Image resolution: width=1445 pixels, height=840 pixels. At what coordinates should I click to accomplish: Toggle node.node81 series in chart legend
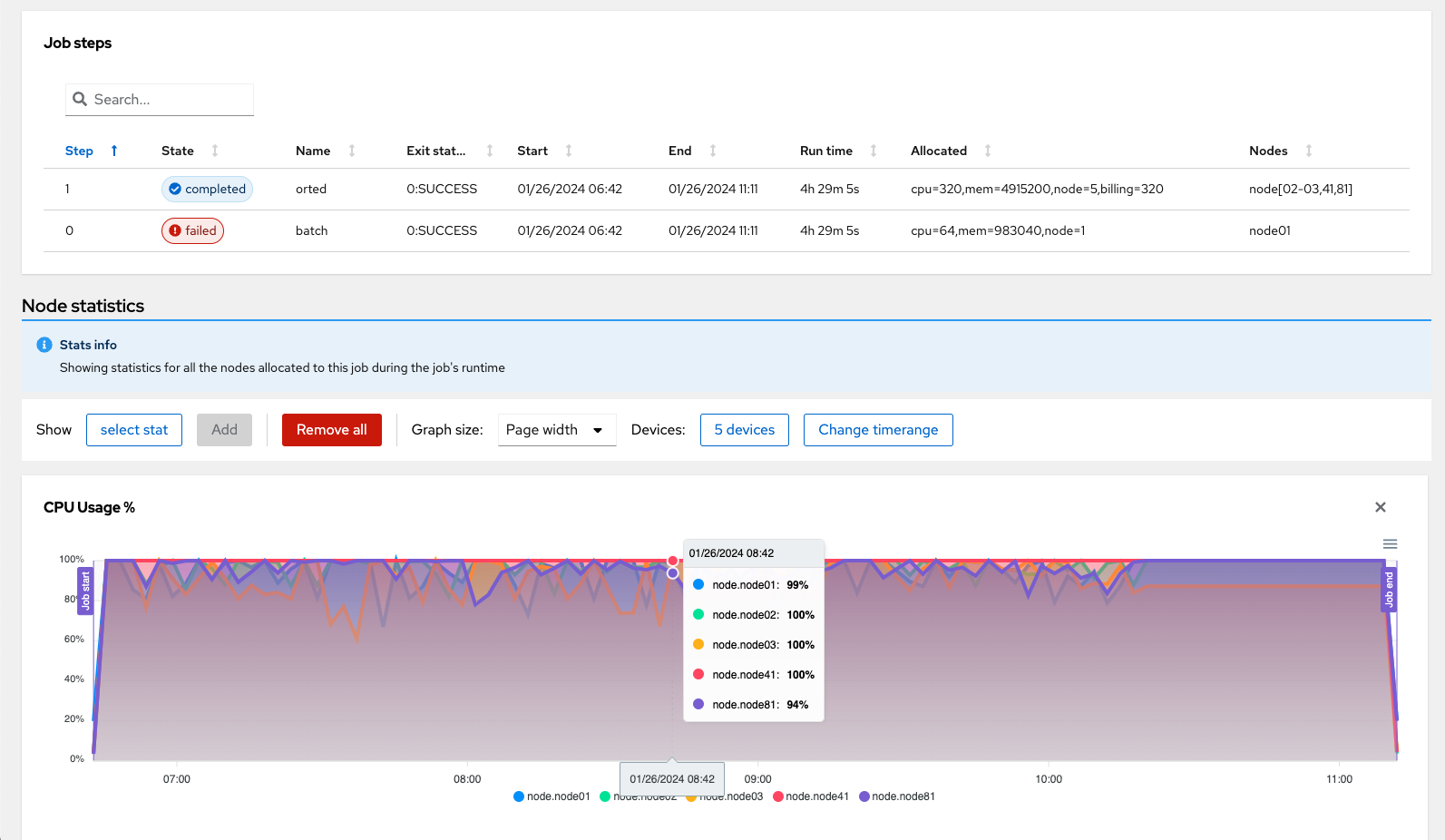click(897, 796)
